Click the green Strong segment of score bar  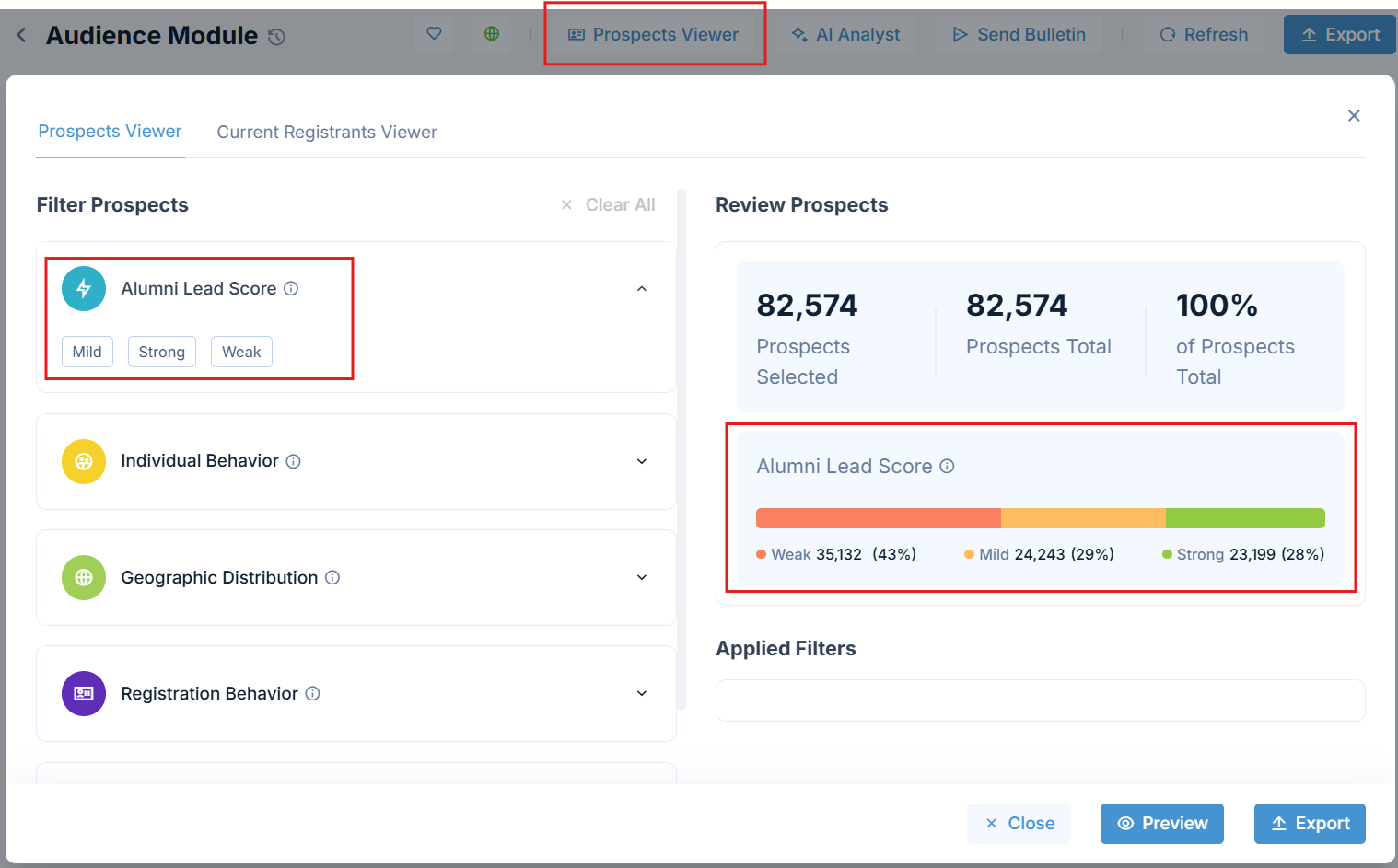click(1244, 518)
